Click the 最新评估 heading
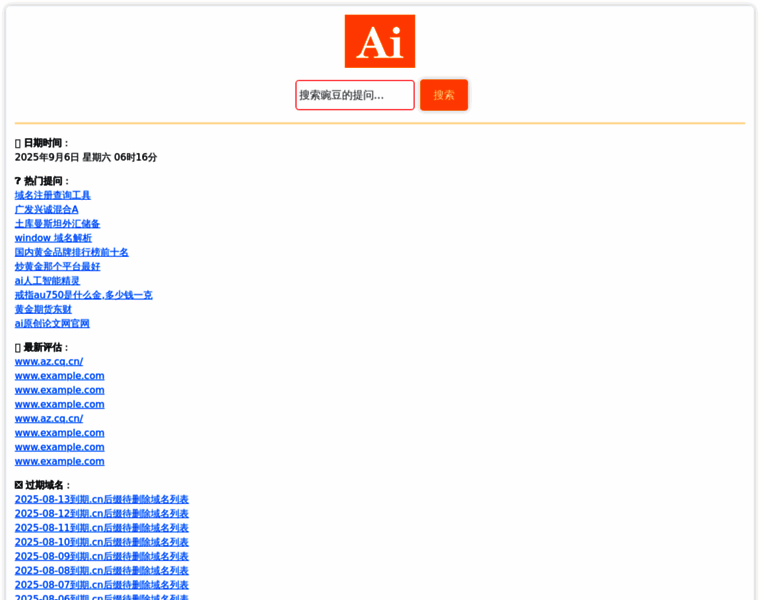 coord(42,347)
